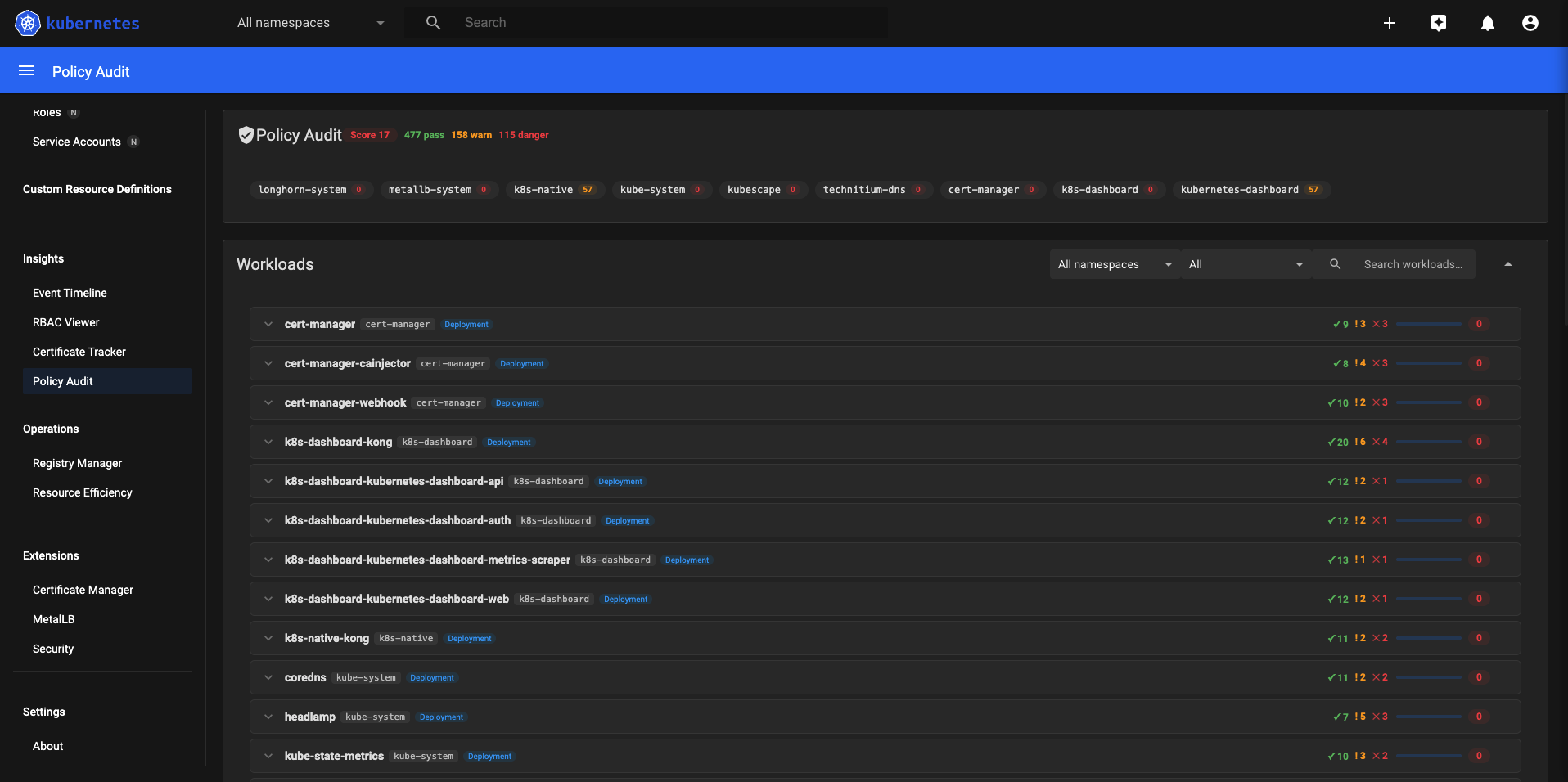Expand the k8s-dashboard-kubernetes-dashboard-web row
This screenshot has width=1568, height=782.
tap(268, 599)
